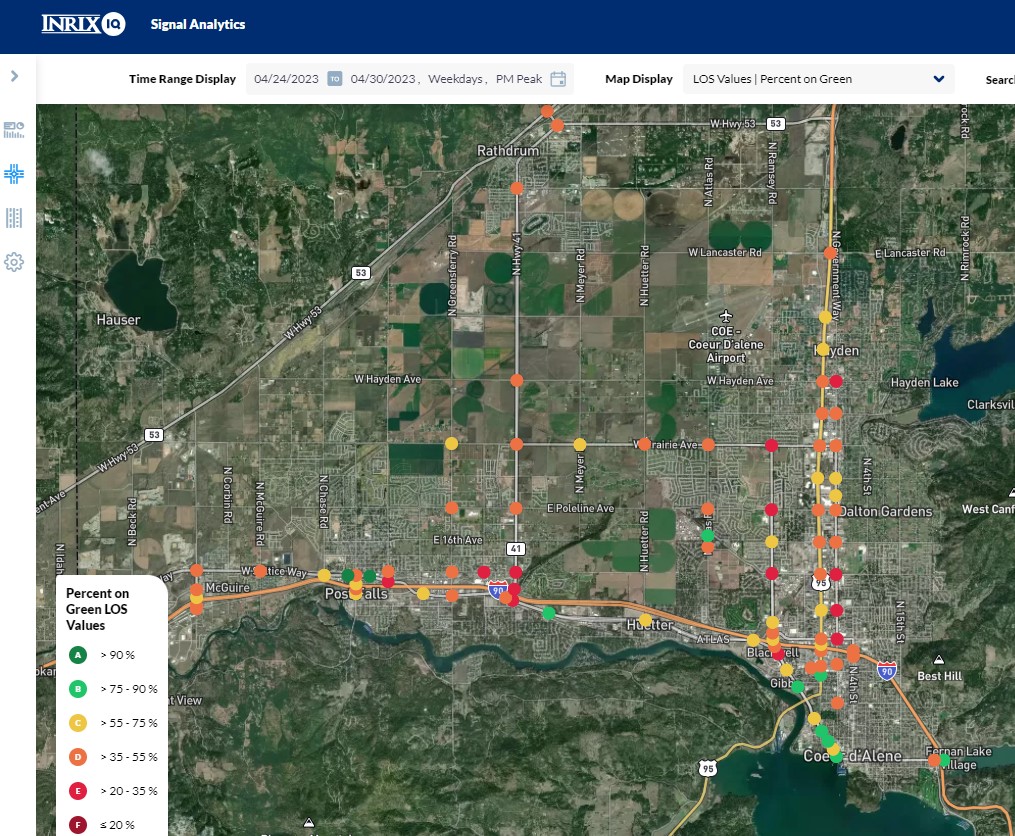Viewport: 1015px width, 836px height.
Task: Select the intersection analysis sidebar icon
Action: [14, 174]
